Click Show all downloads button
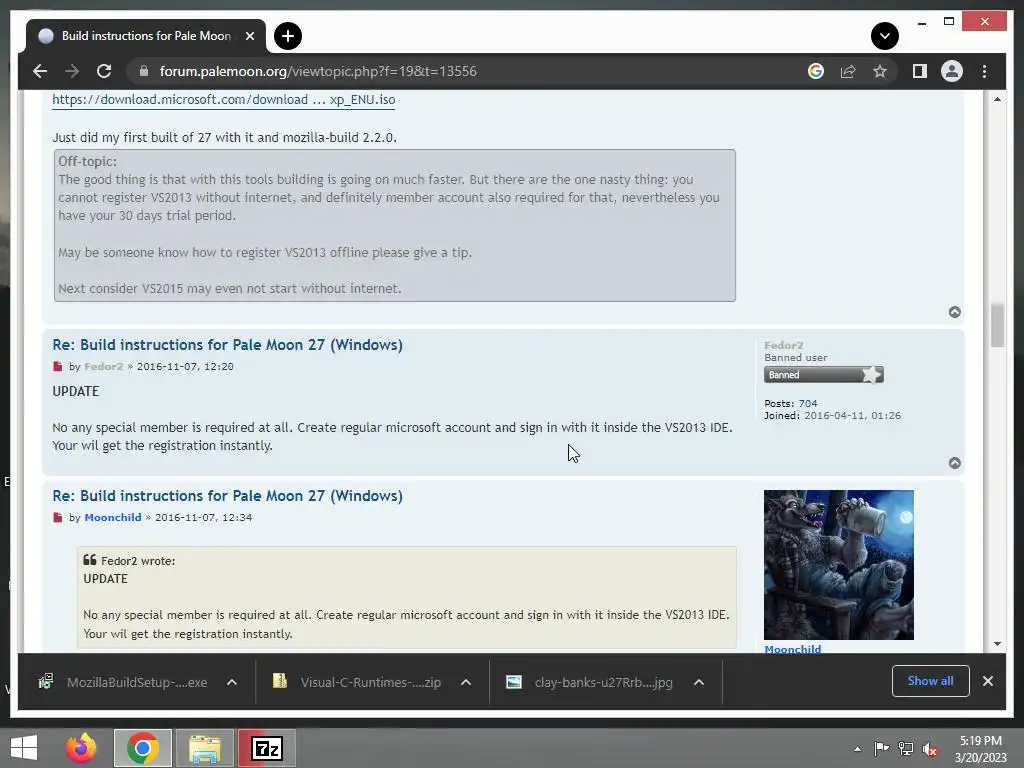The image size is (1024, 768). click(930, 681)
